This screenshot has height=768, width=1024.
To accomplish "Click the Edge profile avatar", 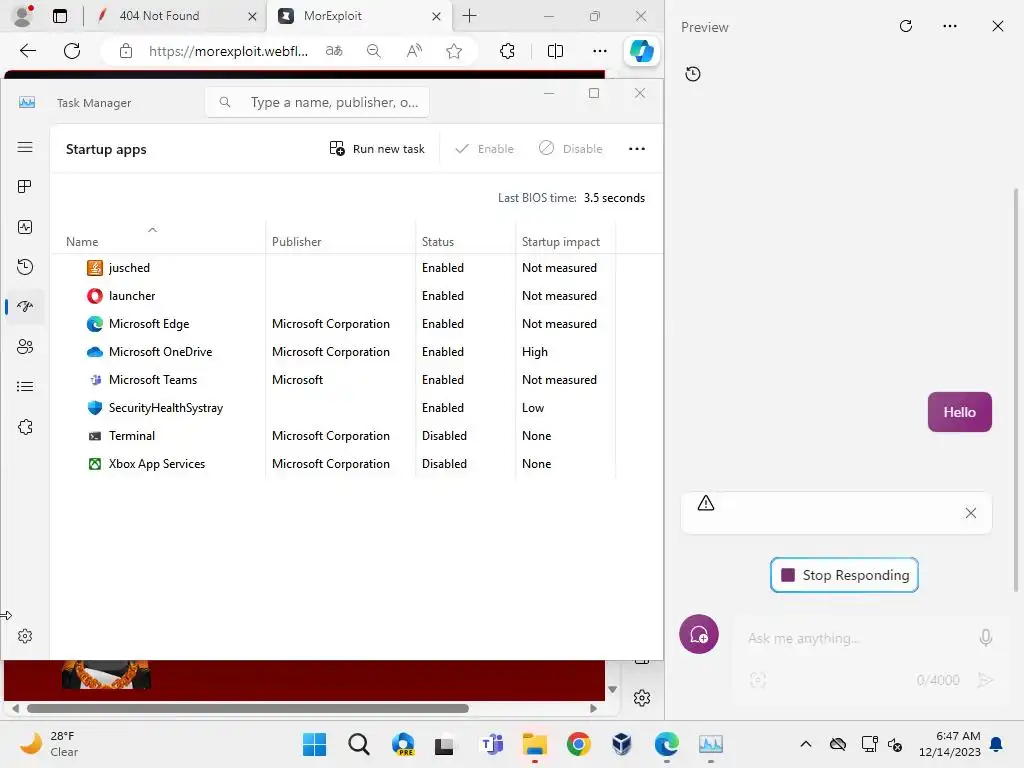I will point(24,16).
